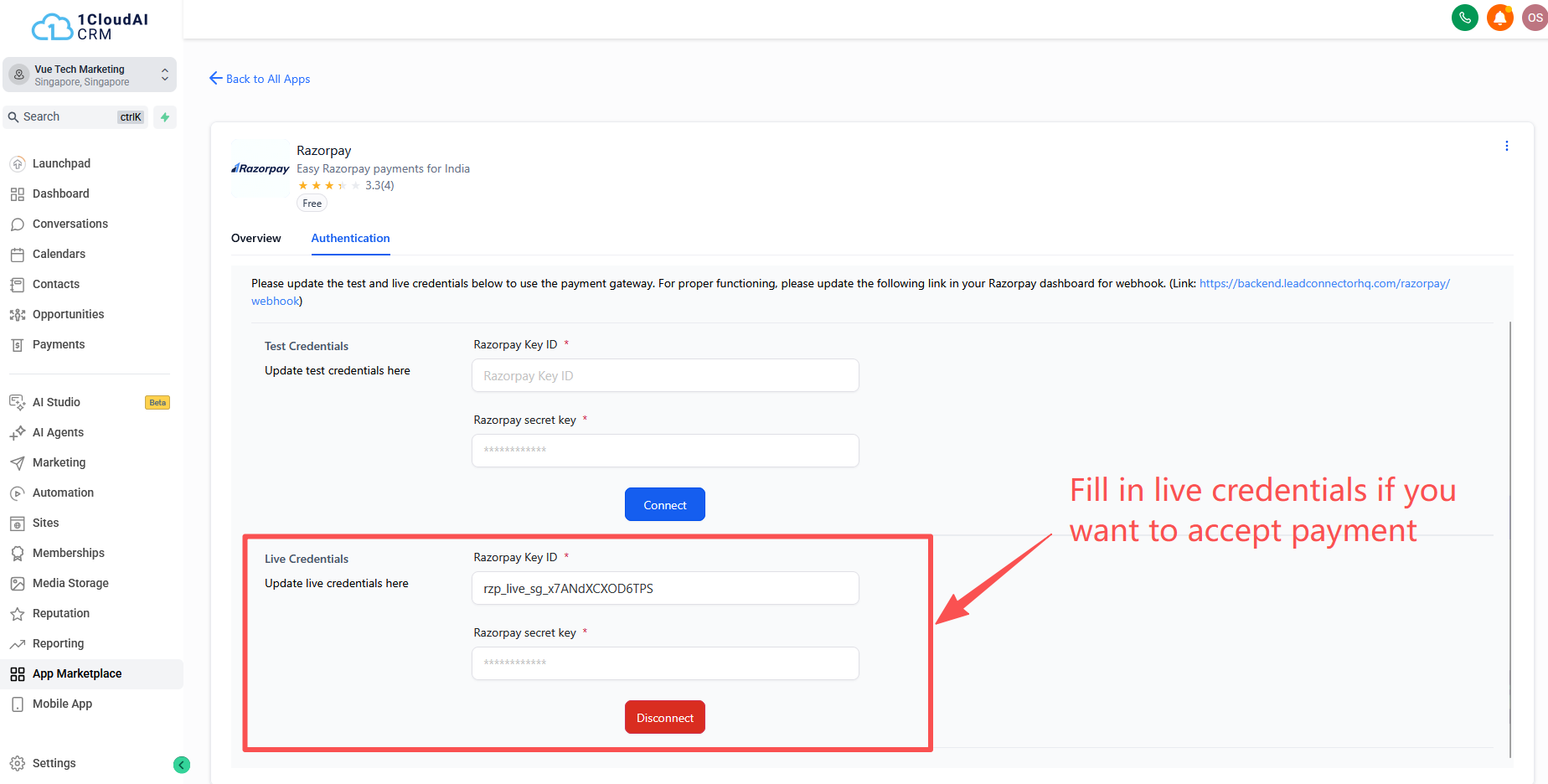This screenshot has height=784, width=1548.
Task: Switch to the Overview tab
Action: coord(256,238)
